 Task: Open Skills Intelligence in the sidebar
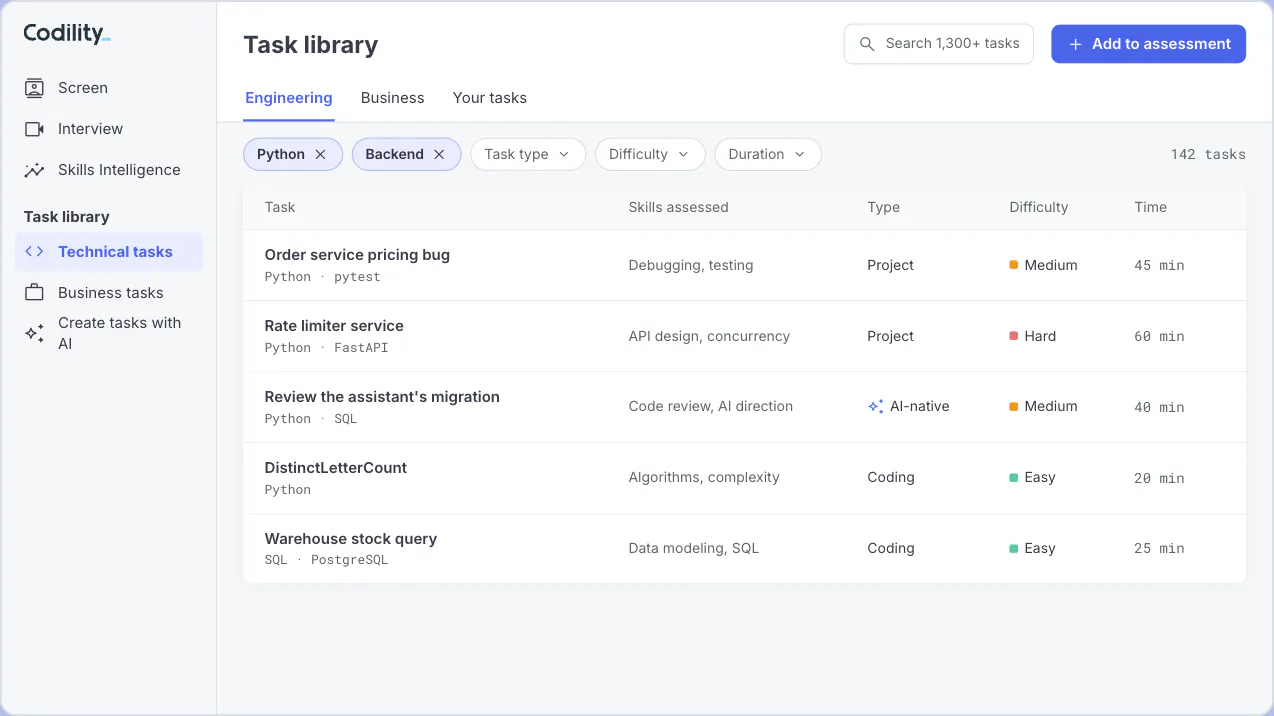(x=109, y=170)
